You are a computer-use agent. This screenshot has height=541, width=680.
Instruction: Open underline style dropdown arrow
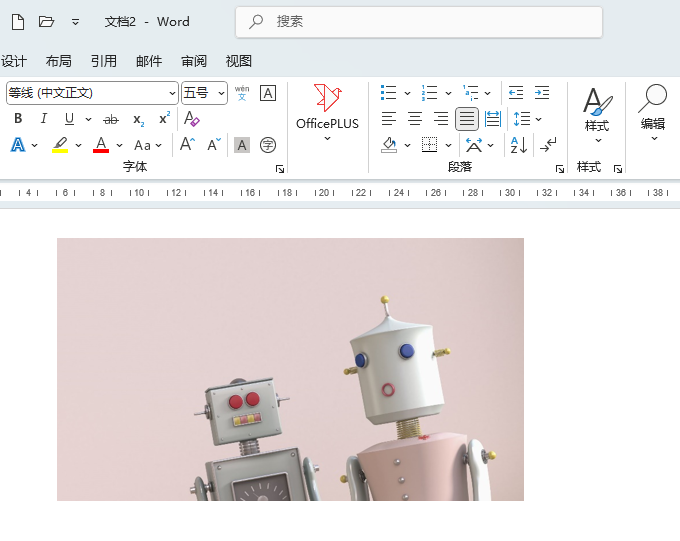(x=88, y=119)
